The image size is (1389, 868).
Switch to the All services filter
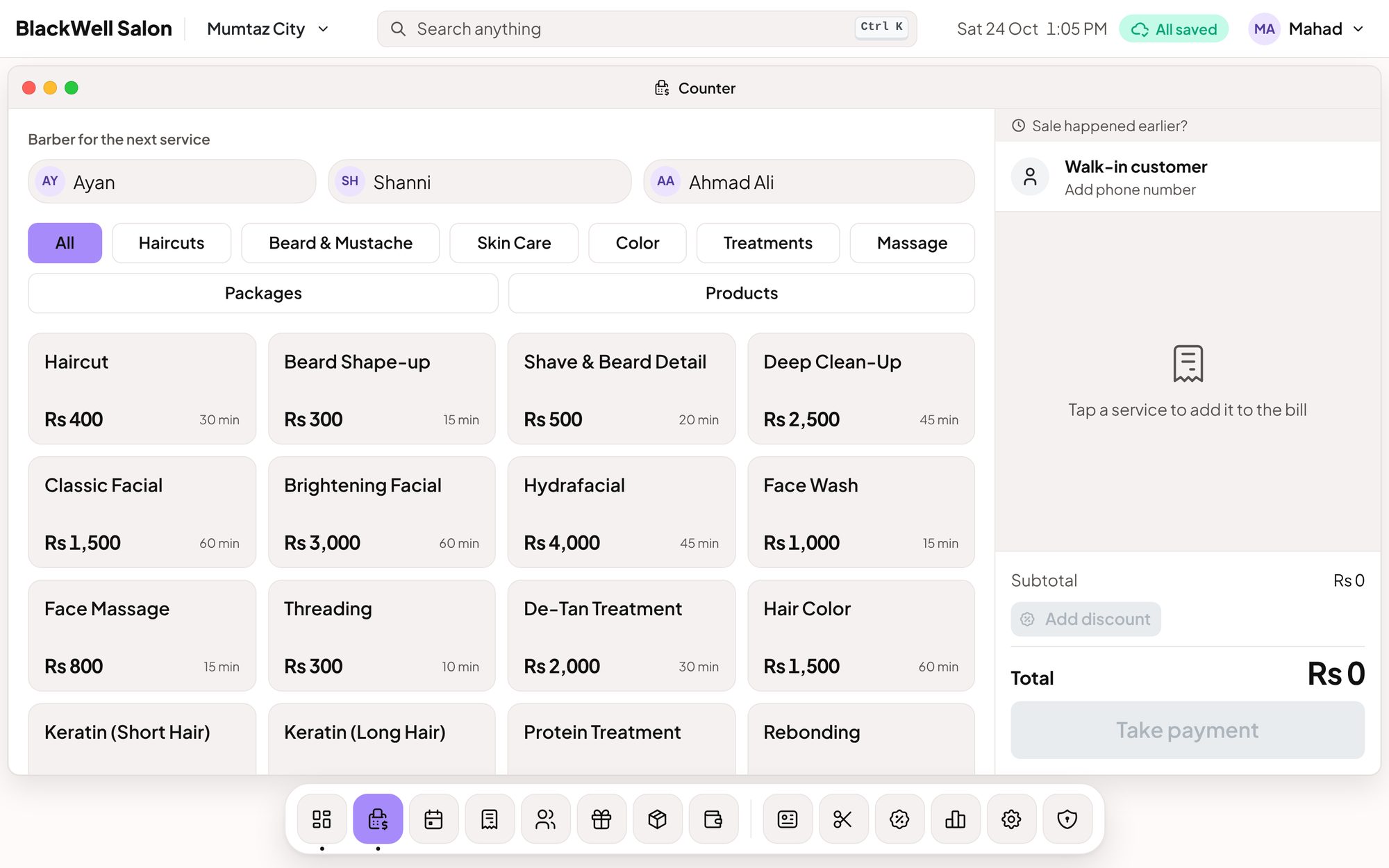[65, 243]
